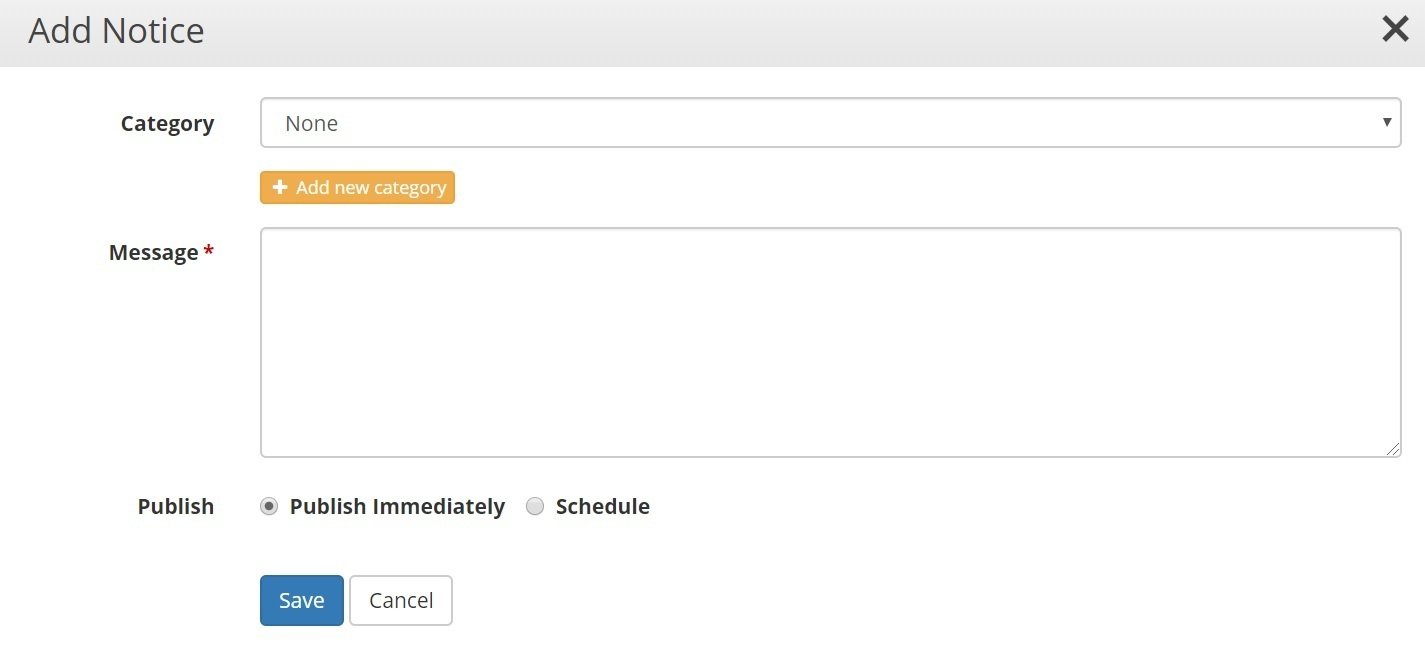This screenshot has width=1425, height=658.
Task: Focus the Message text area
Action: pos(830,342)
